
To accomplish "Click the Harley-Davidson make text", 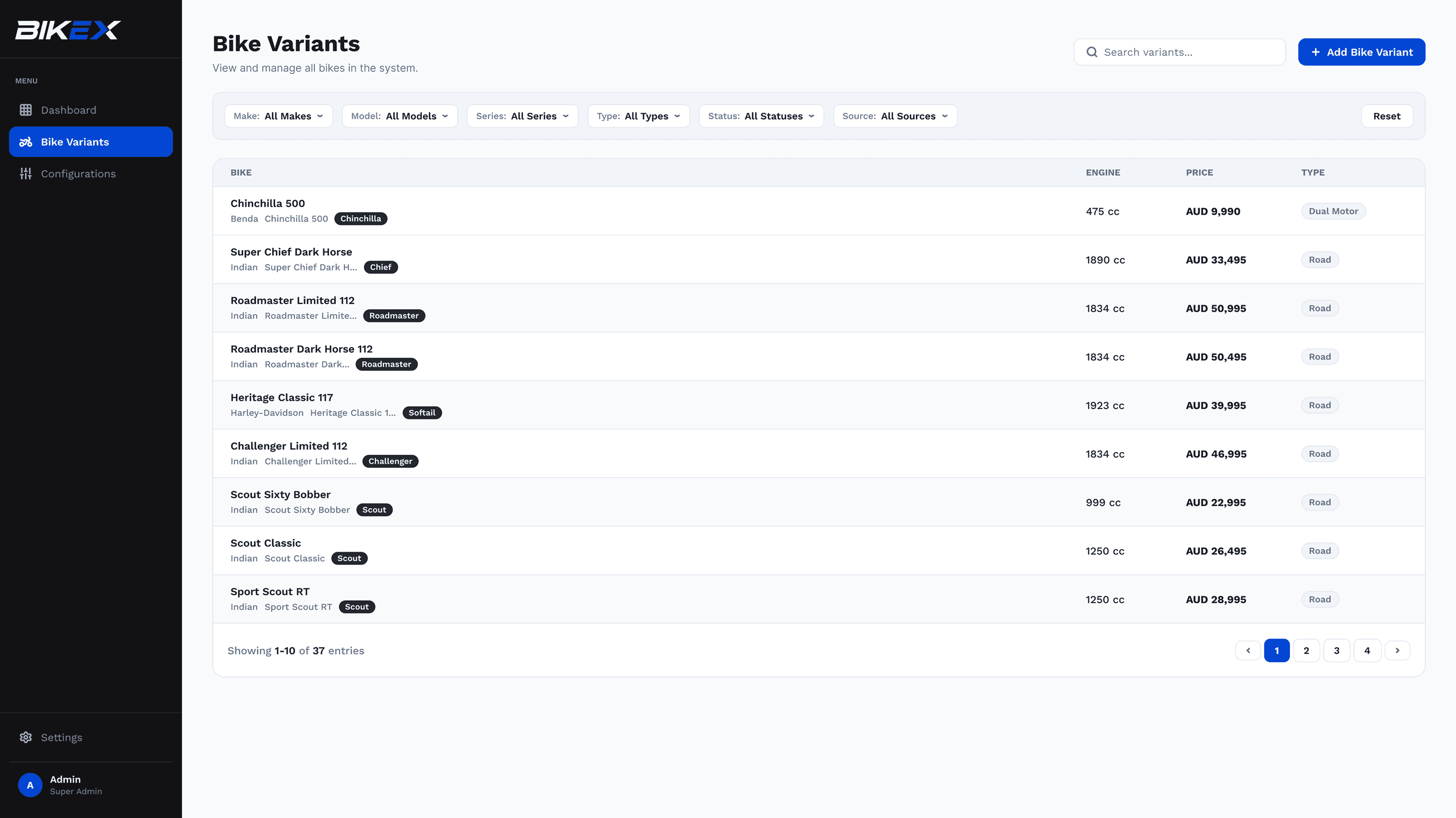I will pos(267,413).
